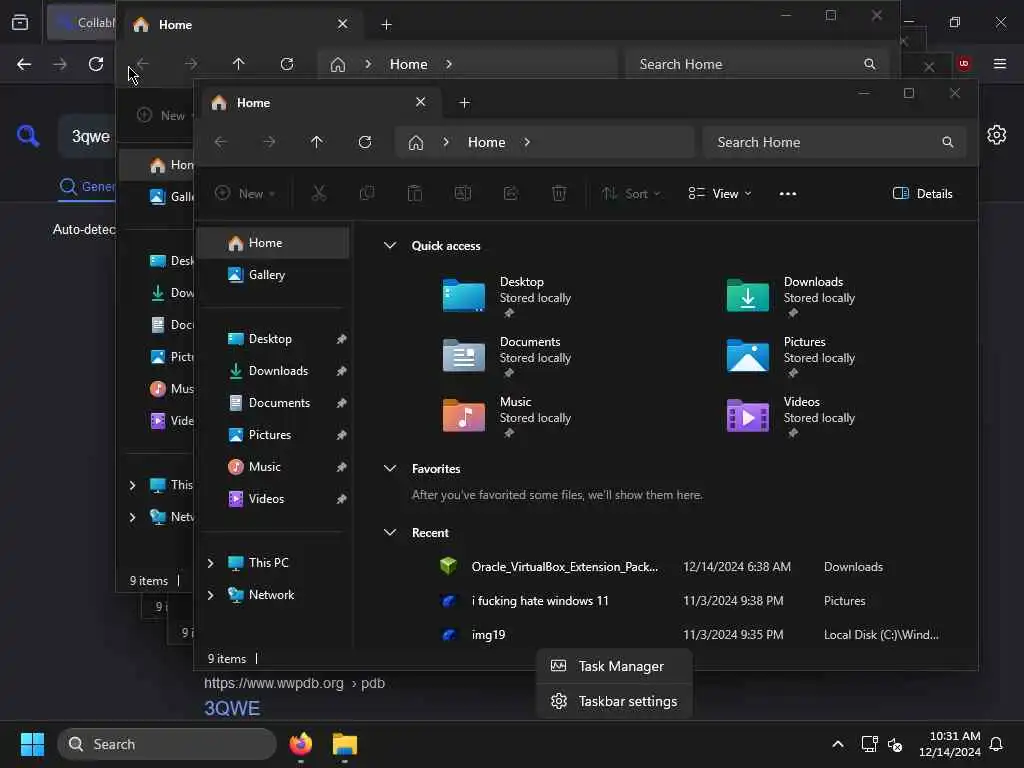This screenshot has height=768, width=1024.
Task: Select Home in front navigation pane
Action: (x=272, y=243)
